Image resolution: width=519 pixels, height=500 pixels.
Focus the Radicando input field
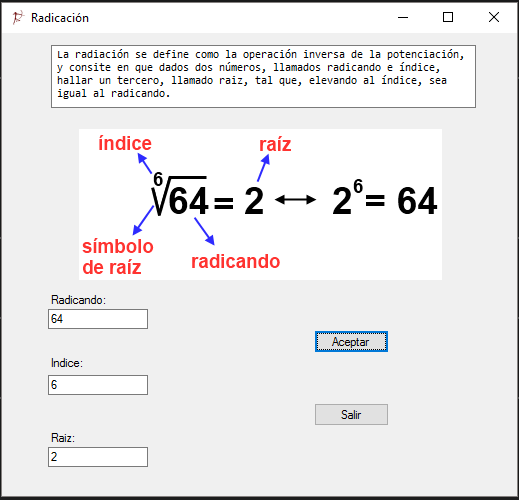[x=98, y=319]
